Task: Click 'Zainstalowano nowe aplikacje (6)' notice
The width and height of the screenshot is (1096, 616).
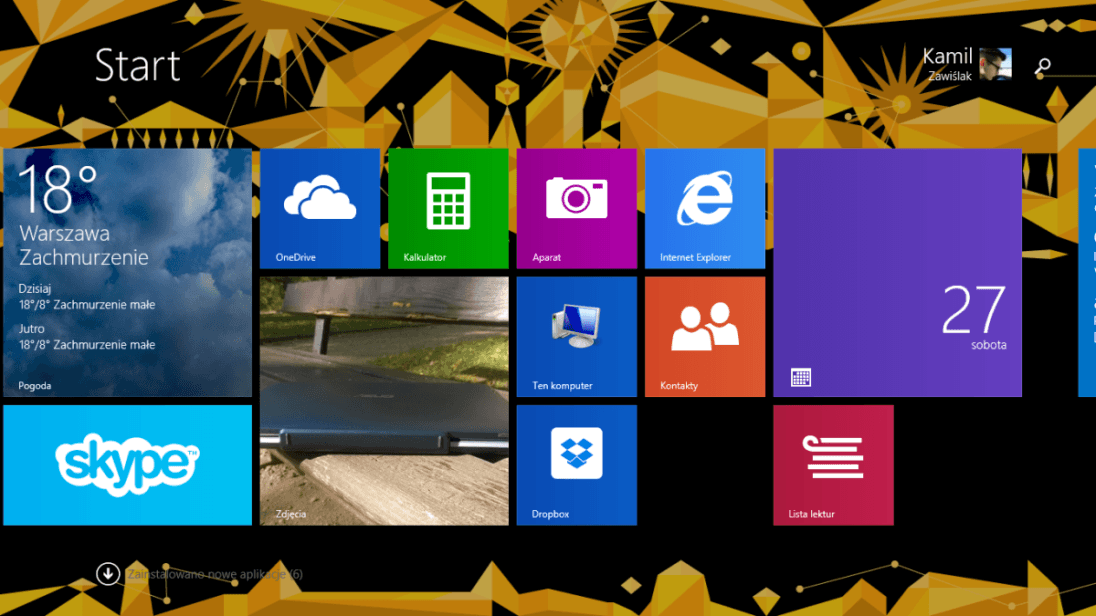Action: (215, 574)
